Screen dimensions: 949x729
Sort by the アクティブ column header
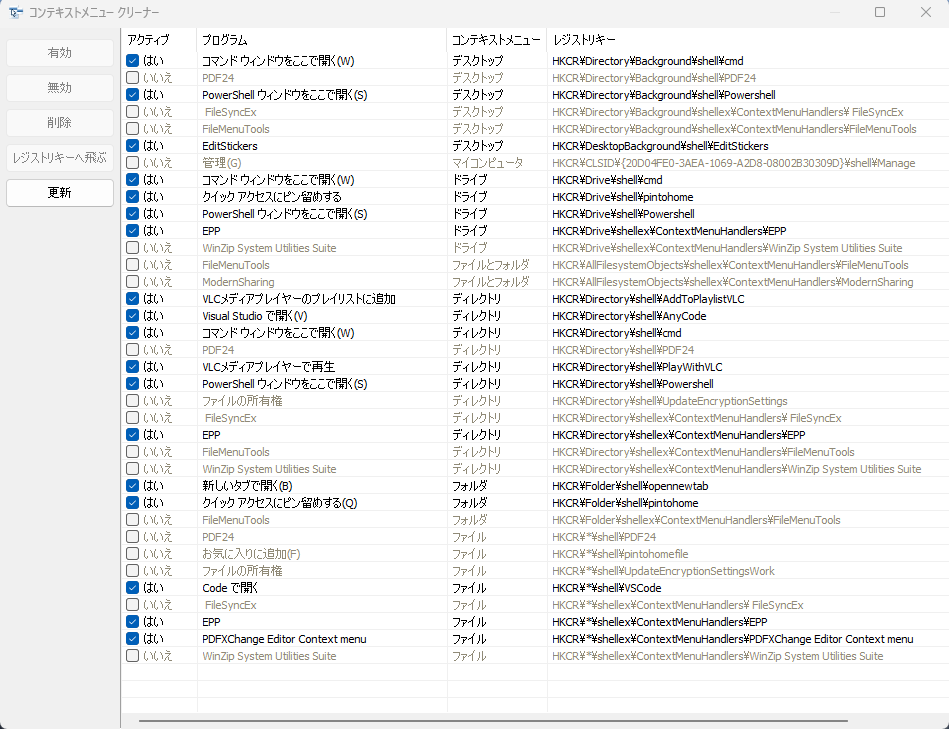click(x=159, y=40)
